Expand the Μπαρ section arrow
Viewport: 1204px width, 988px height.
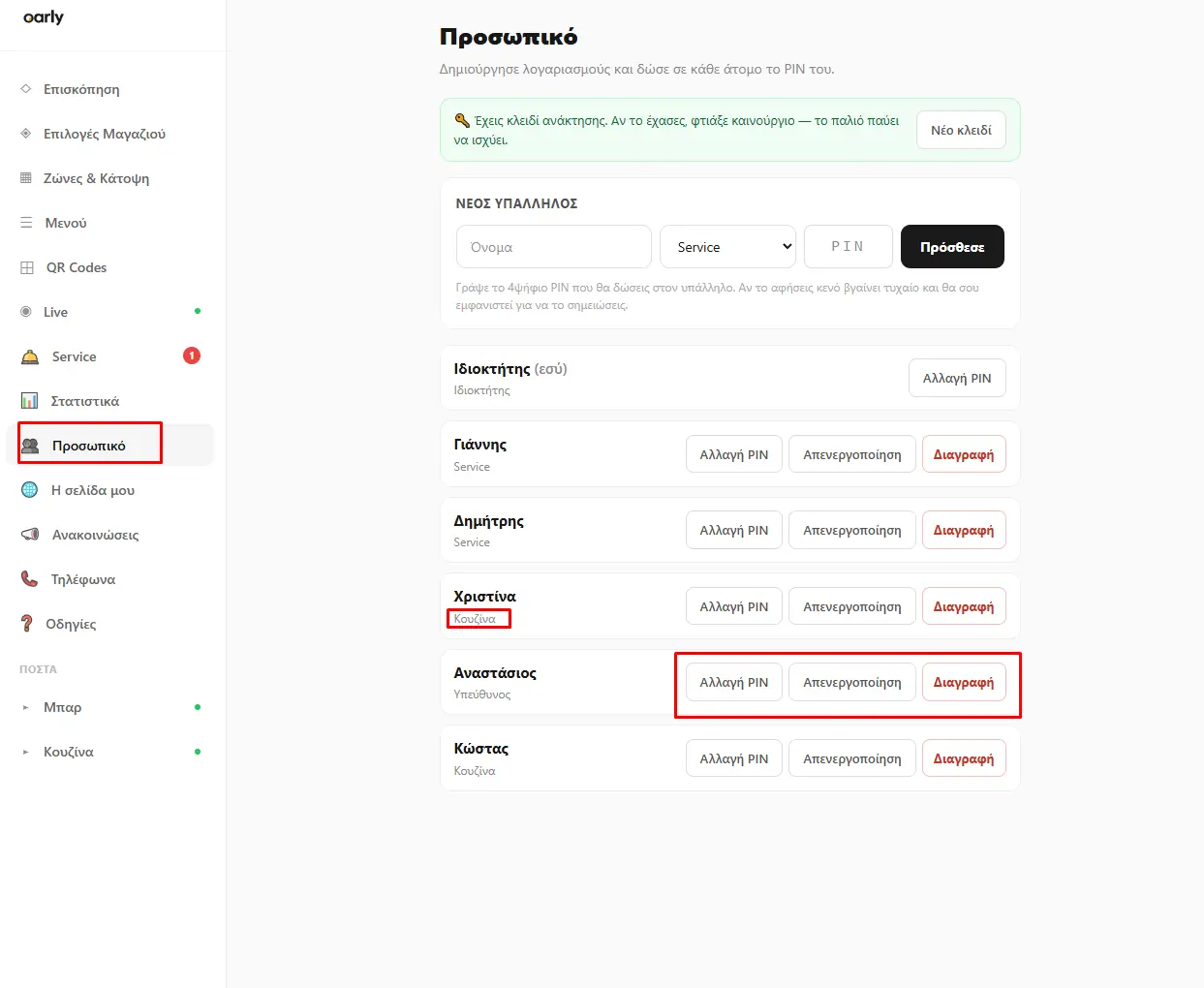[x=26, y=707]
